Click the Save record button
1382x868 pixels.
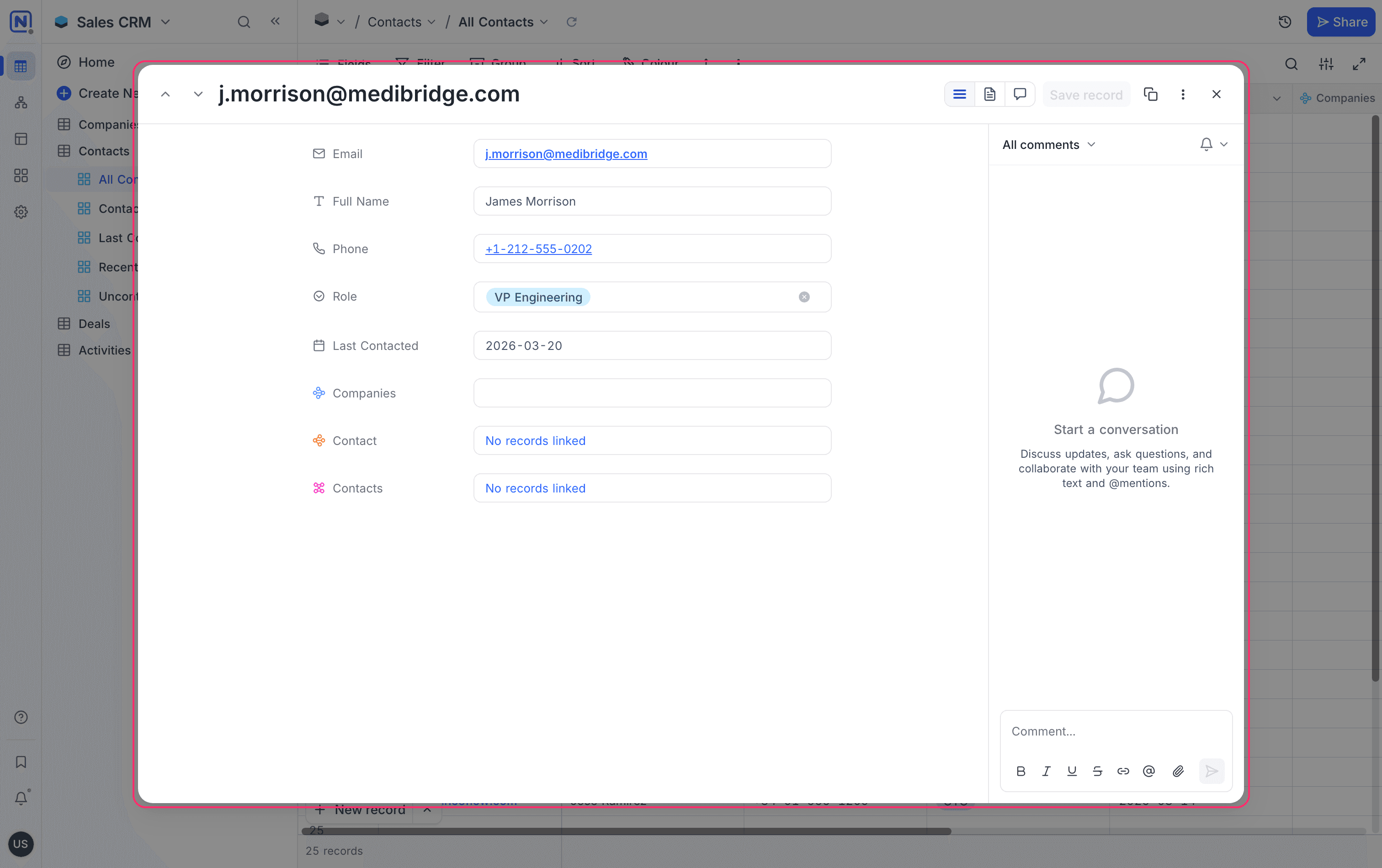click(x=1086, y=95)
